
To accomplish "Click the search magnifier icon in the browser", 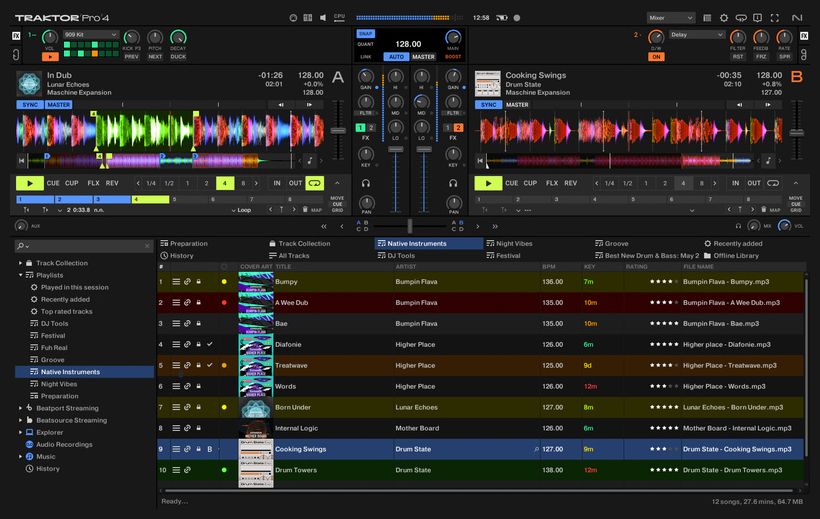I will coord(20,246).
